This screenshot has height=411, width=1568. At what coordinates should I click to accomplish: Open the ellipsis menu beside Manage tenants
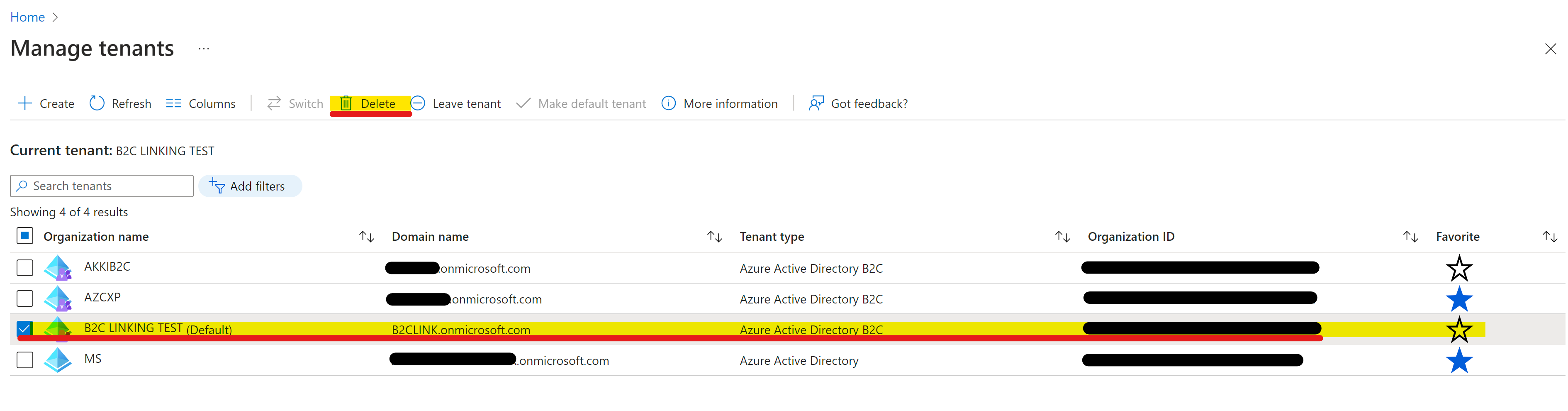pos(204,49)
